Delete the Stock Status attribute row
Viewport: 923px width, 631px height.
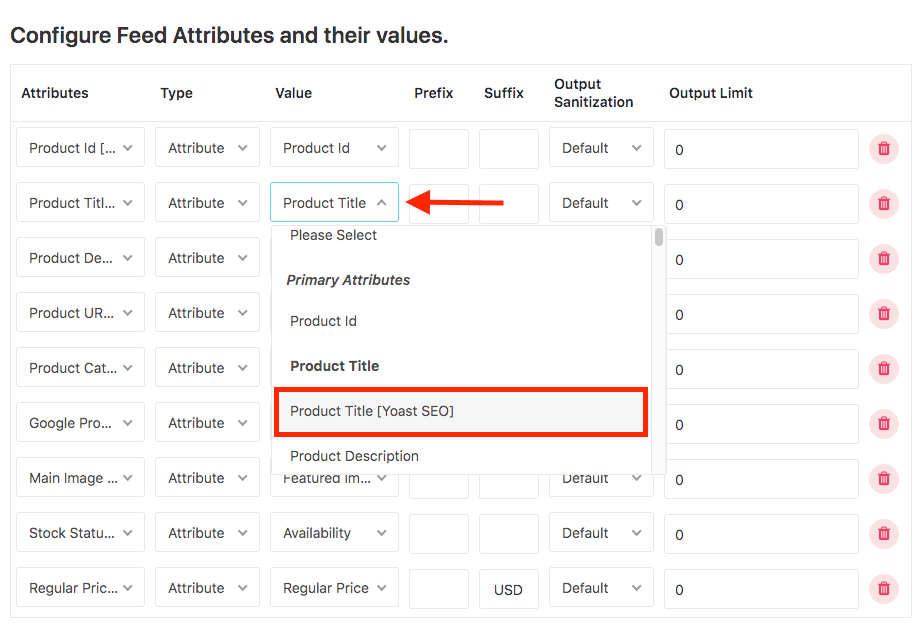[x=884, y=533]
